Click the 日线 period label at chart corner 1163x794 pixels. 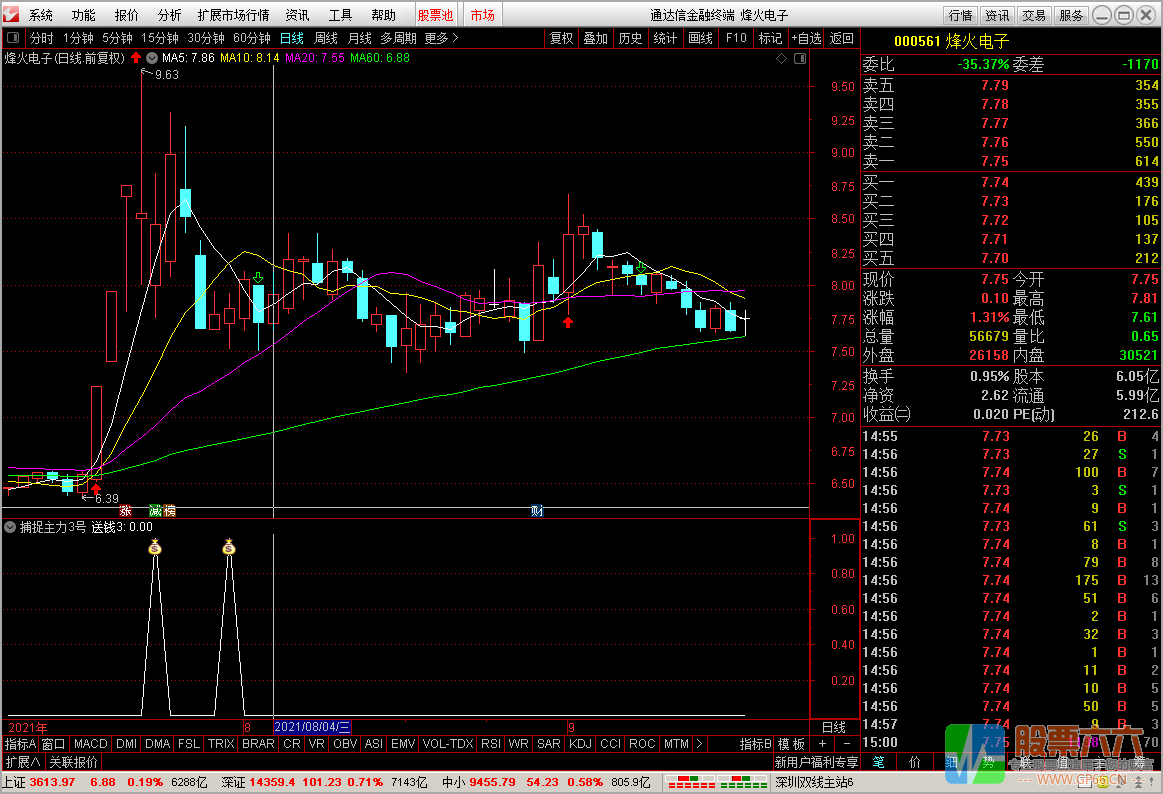(834, 727)
